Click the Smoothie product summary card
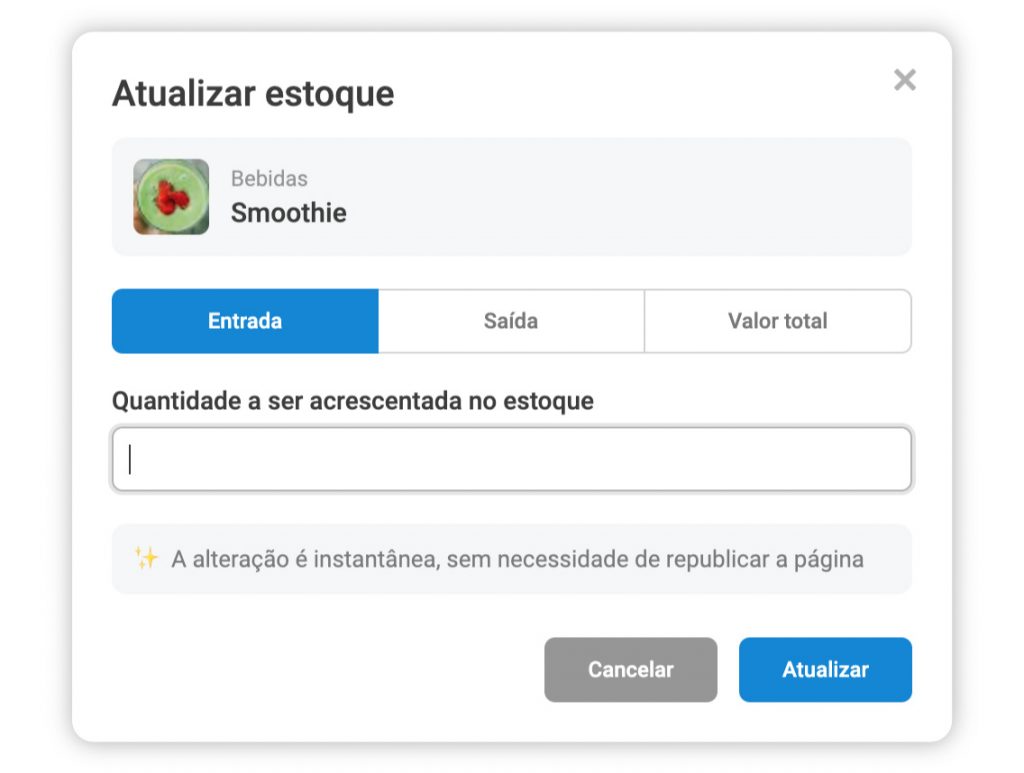1024x773 pixels. [511, 196]
